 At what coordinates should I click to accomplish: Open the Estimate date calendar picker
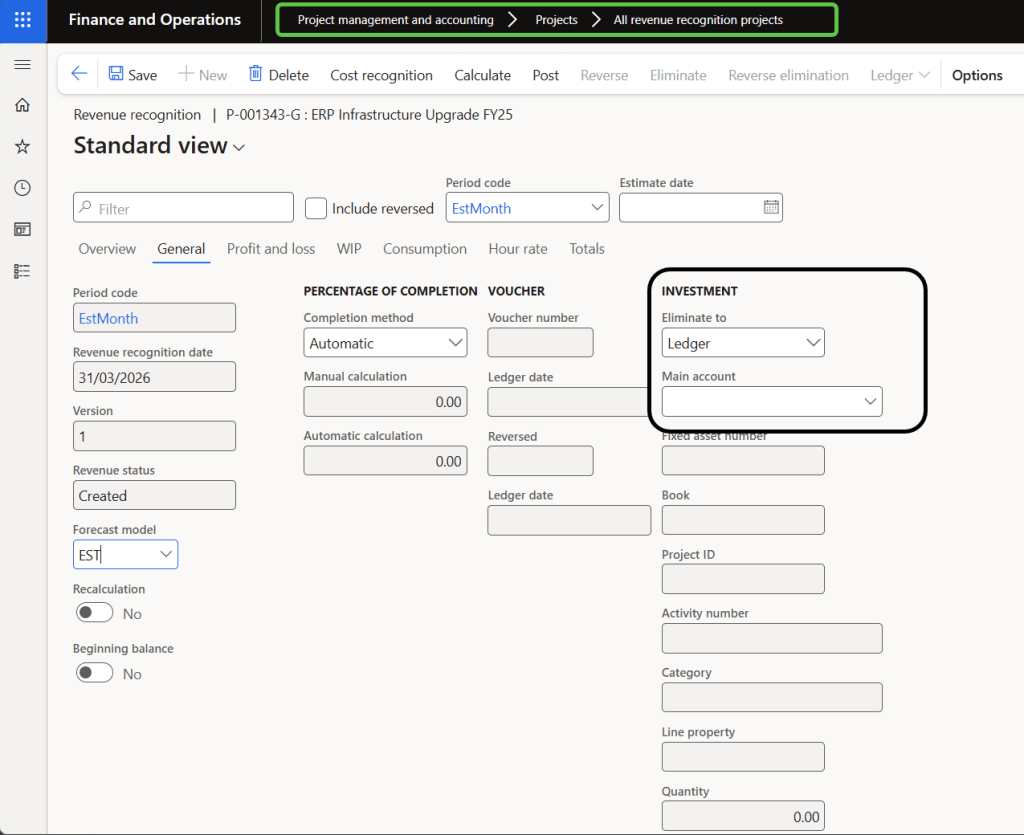pyautogui.click(x=771, y=208)
